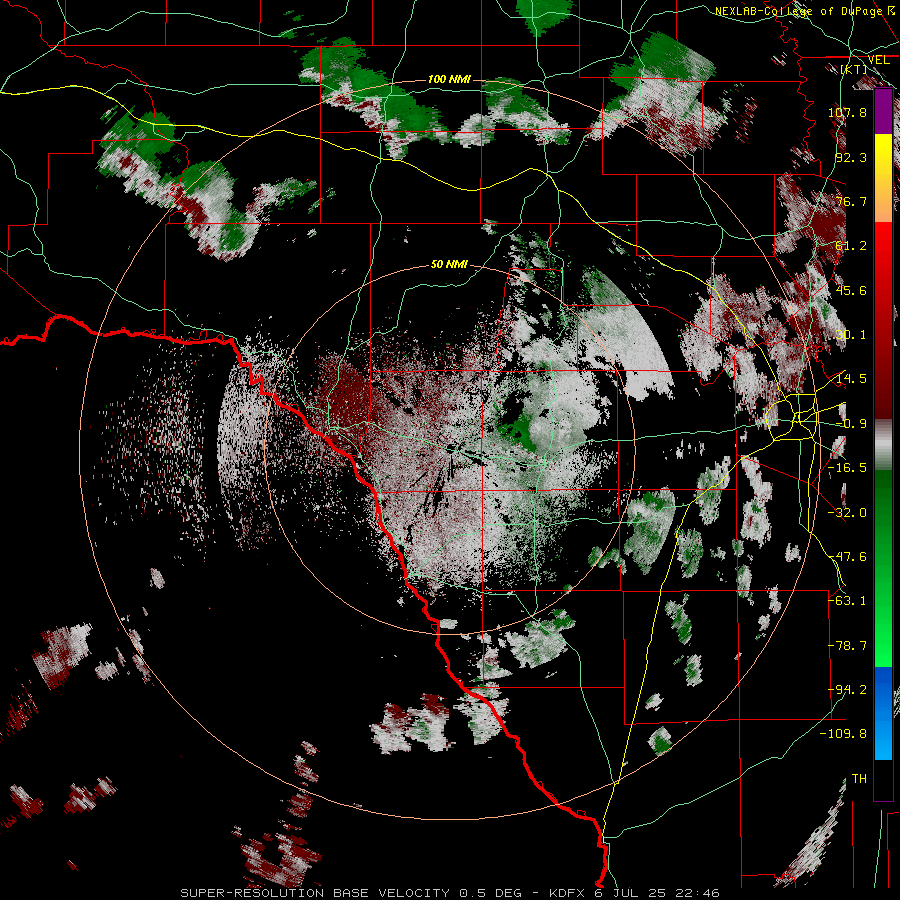Click the -47.6 legend value

pos(847,557)
